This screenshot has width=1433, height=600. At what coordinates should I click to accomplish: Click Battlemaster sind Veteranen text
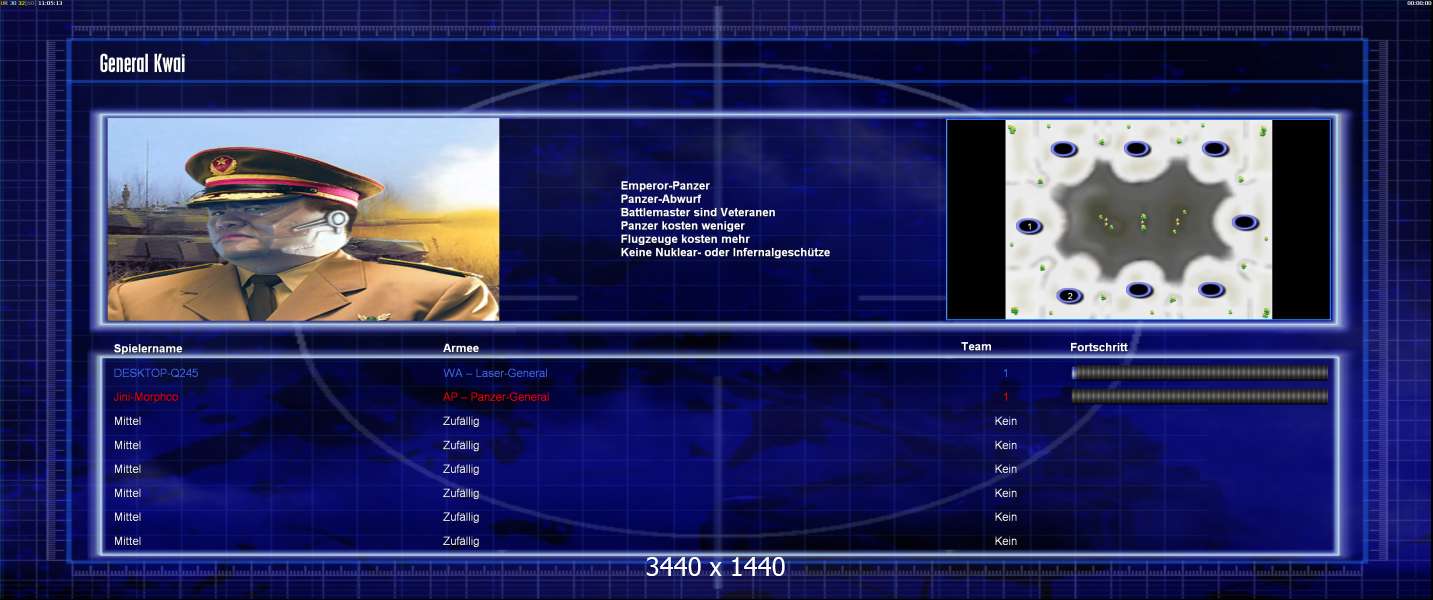click(x=698, y=212)
